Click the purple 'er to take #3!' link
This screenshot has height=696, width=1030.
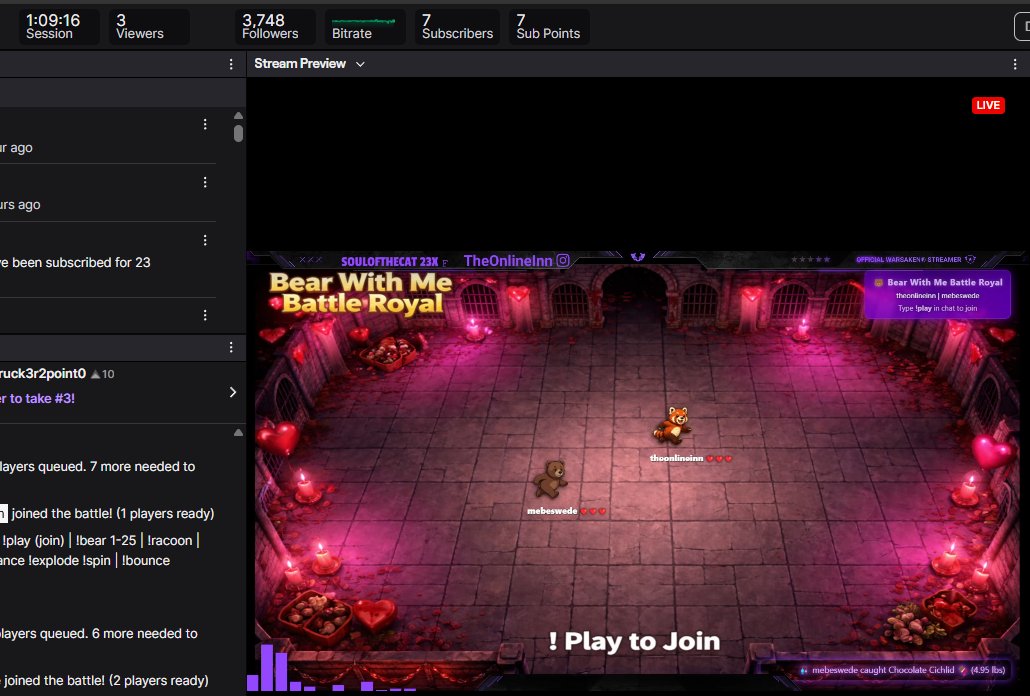[37, 399]
